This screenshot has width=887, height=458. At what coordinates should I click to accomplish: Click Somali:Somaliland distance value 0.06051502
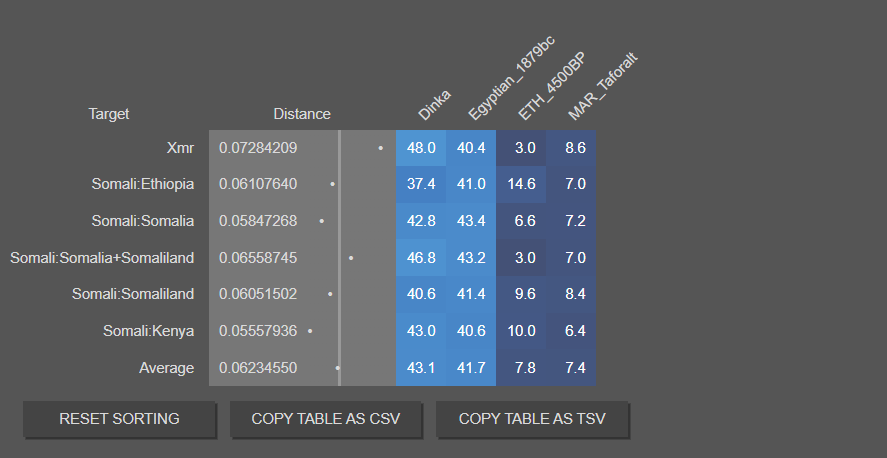(x=258, y=294)
